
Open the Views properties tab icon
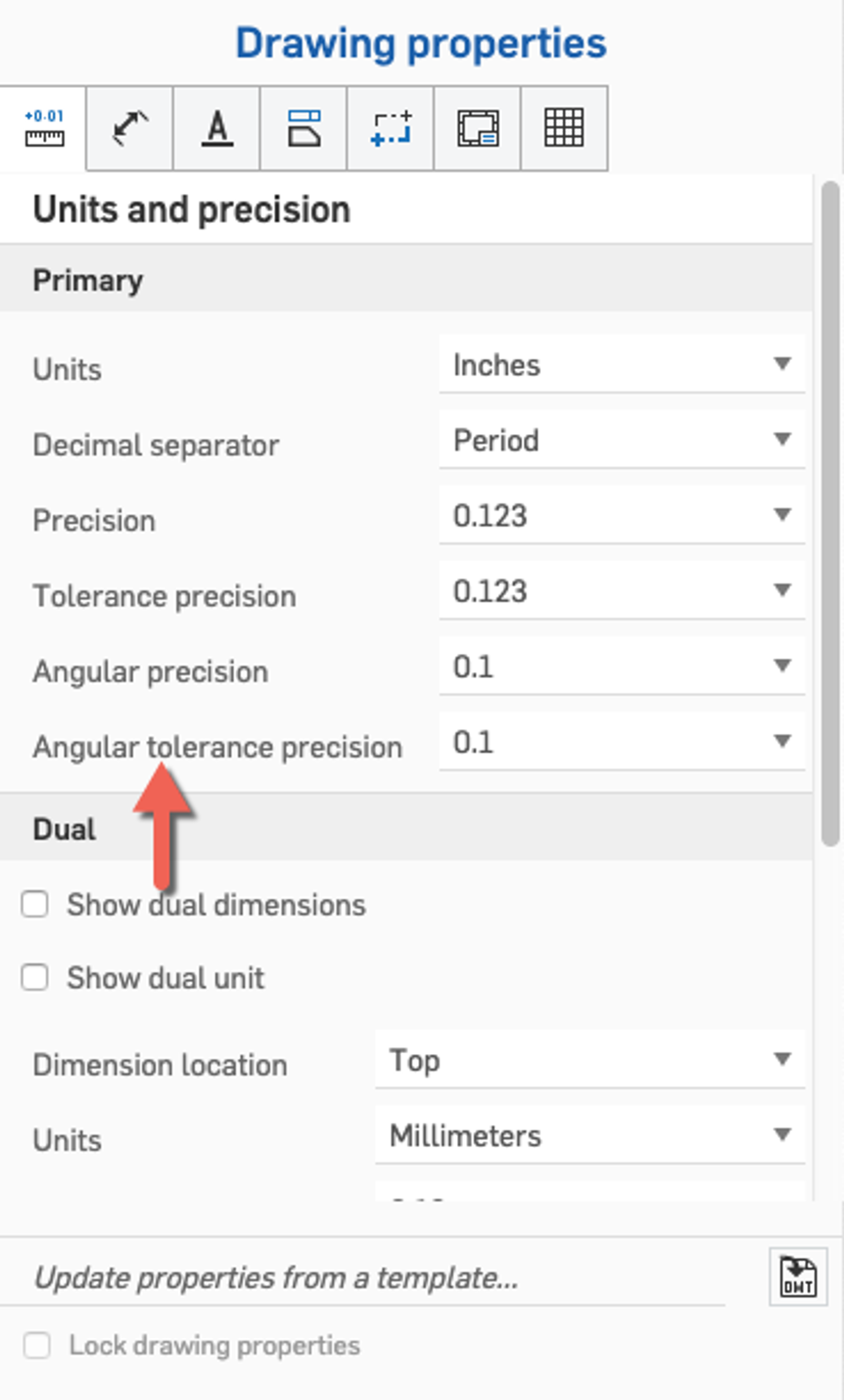coord(304,128)
